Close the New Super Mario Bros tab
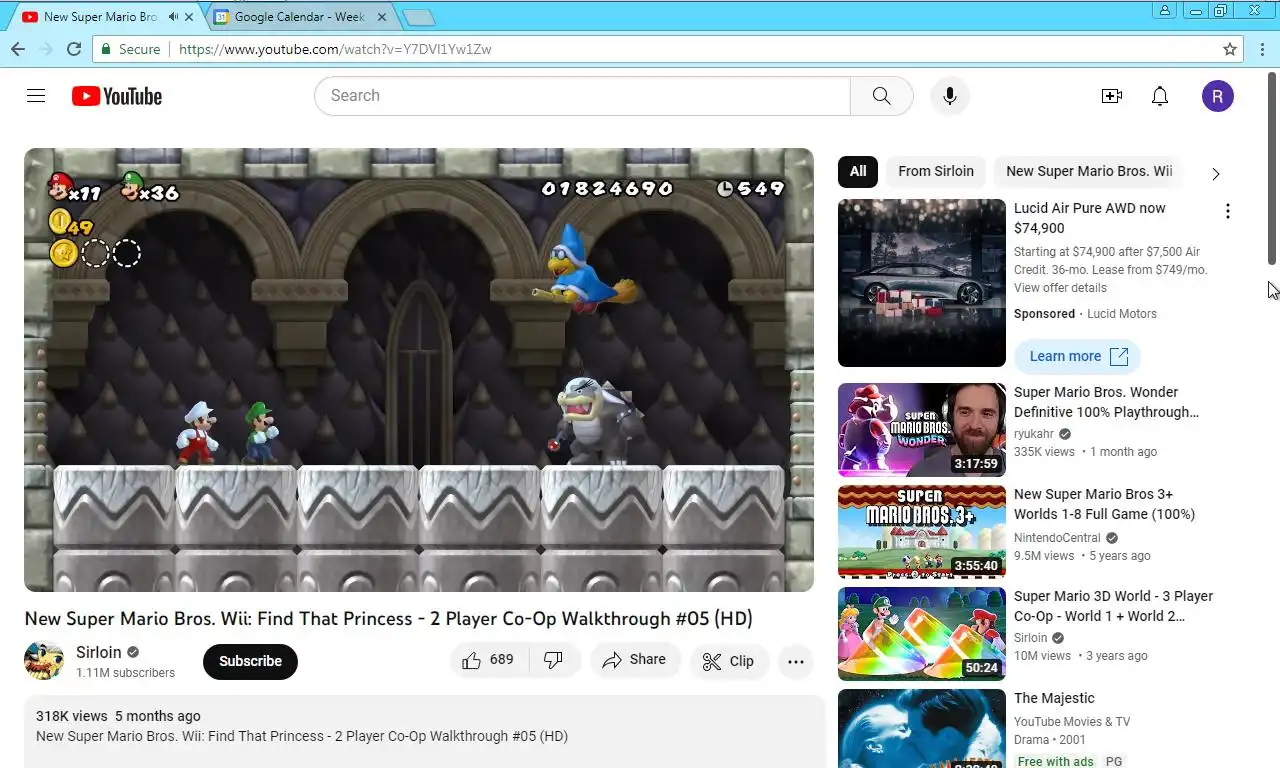 [189, 17]
